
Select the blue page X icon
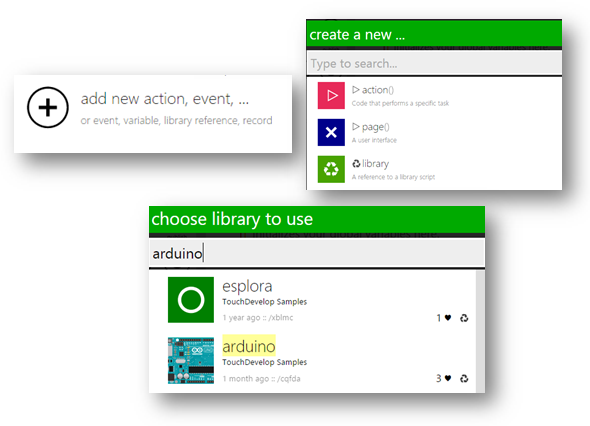(331, 132)
